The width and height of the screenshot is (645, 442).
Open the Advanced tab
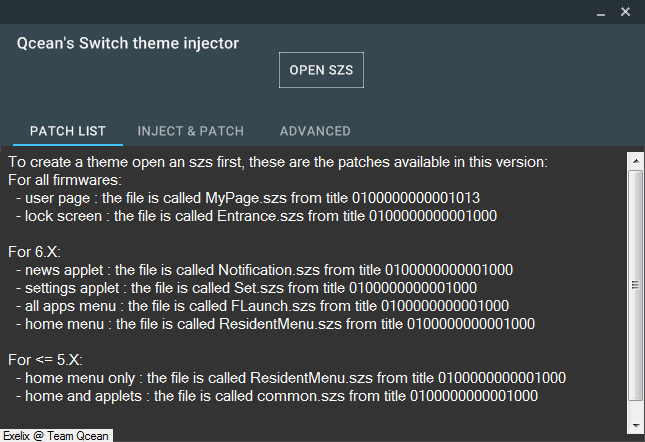pos(315,131)
